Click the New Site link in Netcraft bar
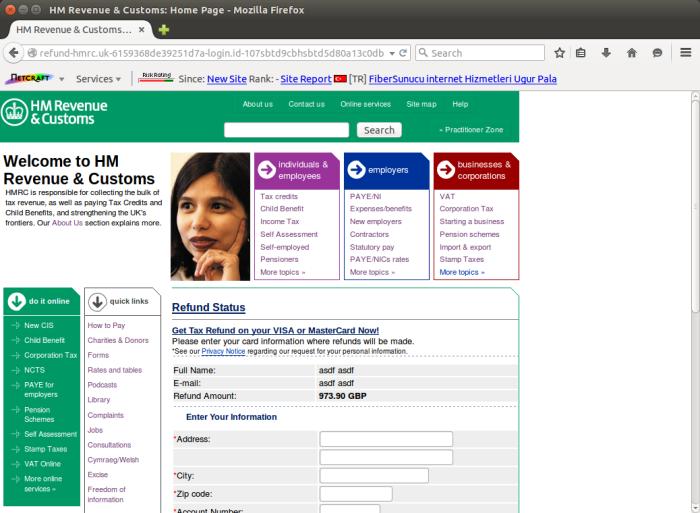Screen dimensions: 700x513 click(227, 79)
